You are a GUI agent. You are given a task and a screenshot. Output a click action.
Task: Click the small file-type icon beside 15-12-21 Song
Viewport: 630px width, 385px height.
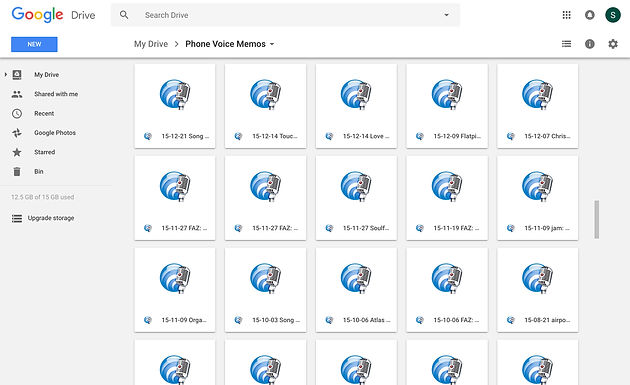click(x=148, y=136)
